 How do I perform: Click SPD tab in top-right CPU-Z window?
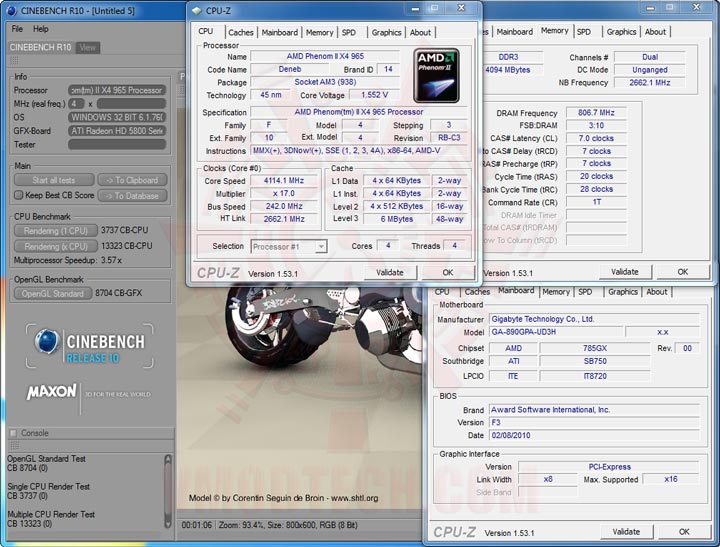tap(584, 32)
